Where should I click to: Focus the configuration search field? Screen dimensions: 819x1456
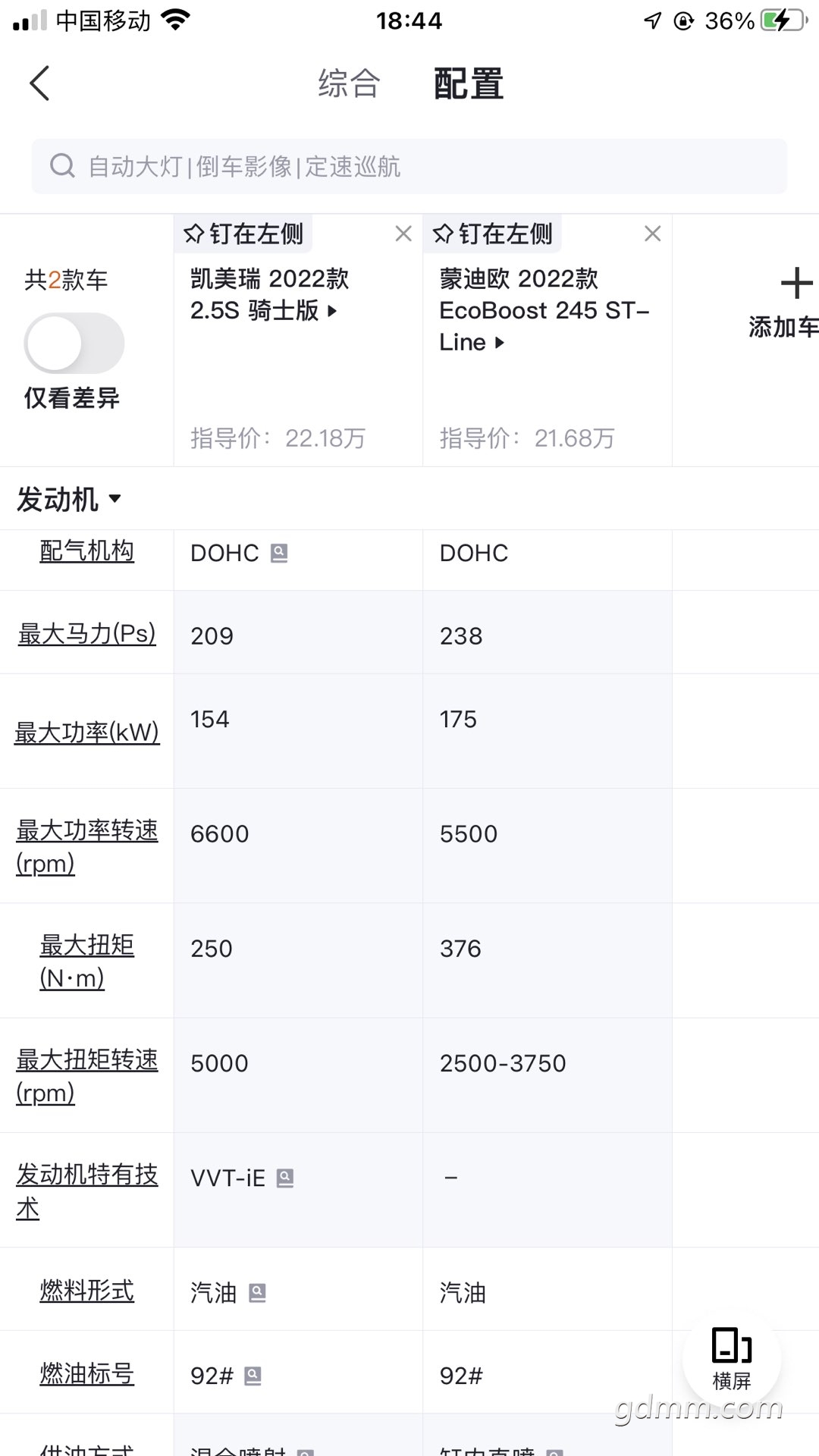409,166
